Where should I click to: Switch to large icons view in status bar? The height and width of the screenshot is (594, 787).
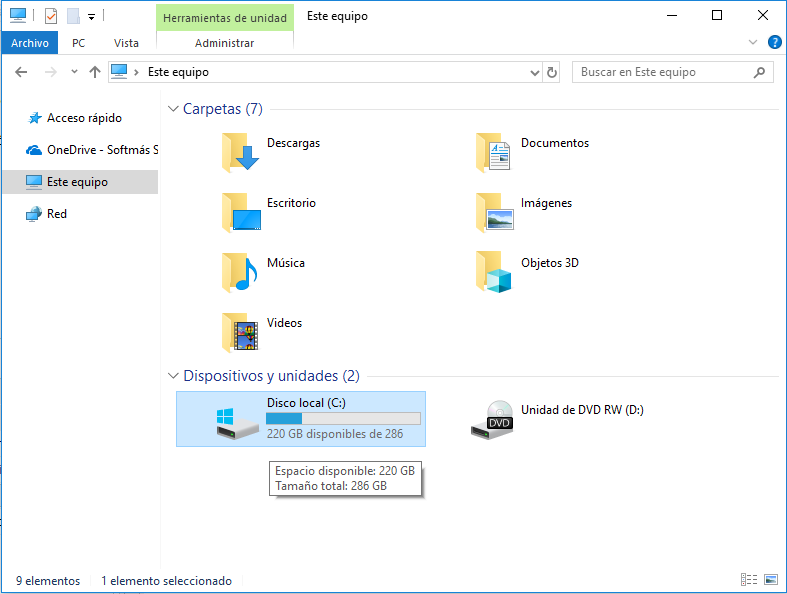pos(770,580)
